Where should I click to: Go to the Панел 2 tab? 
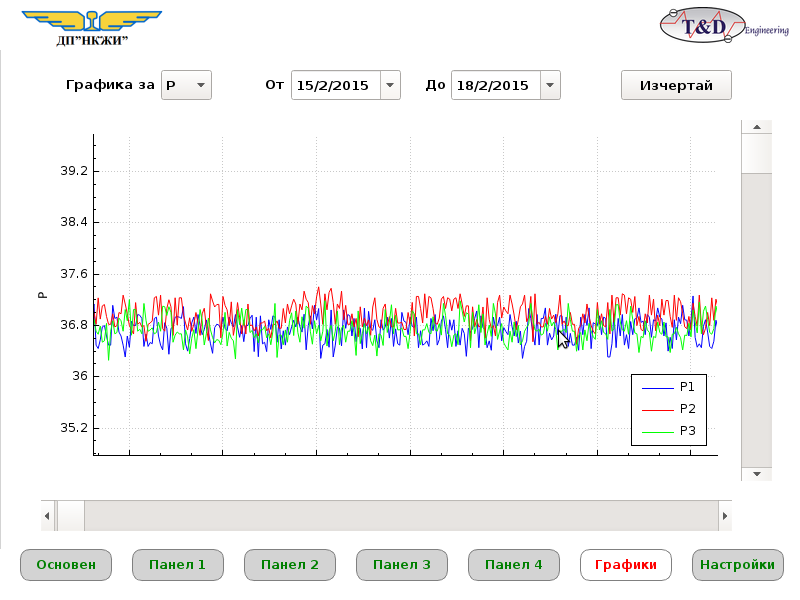click(289, 565)
